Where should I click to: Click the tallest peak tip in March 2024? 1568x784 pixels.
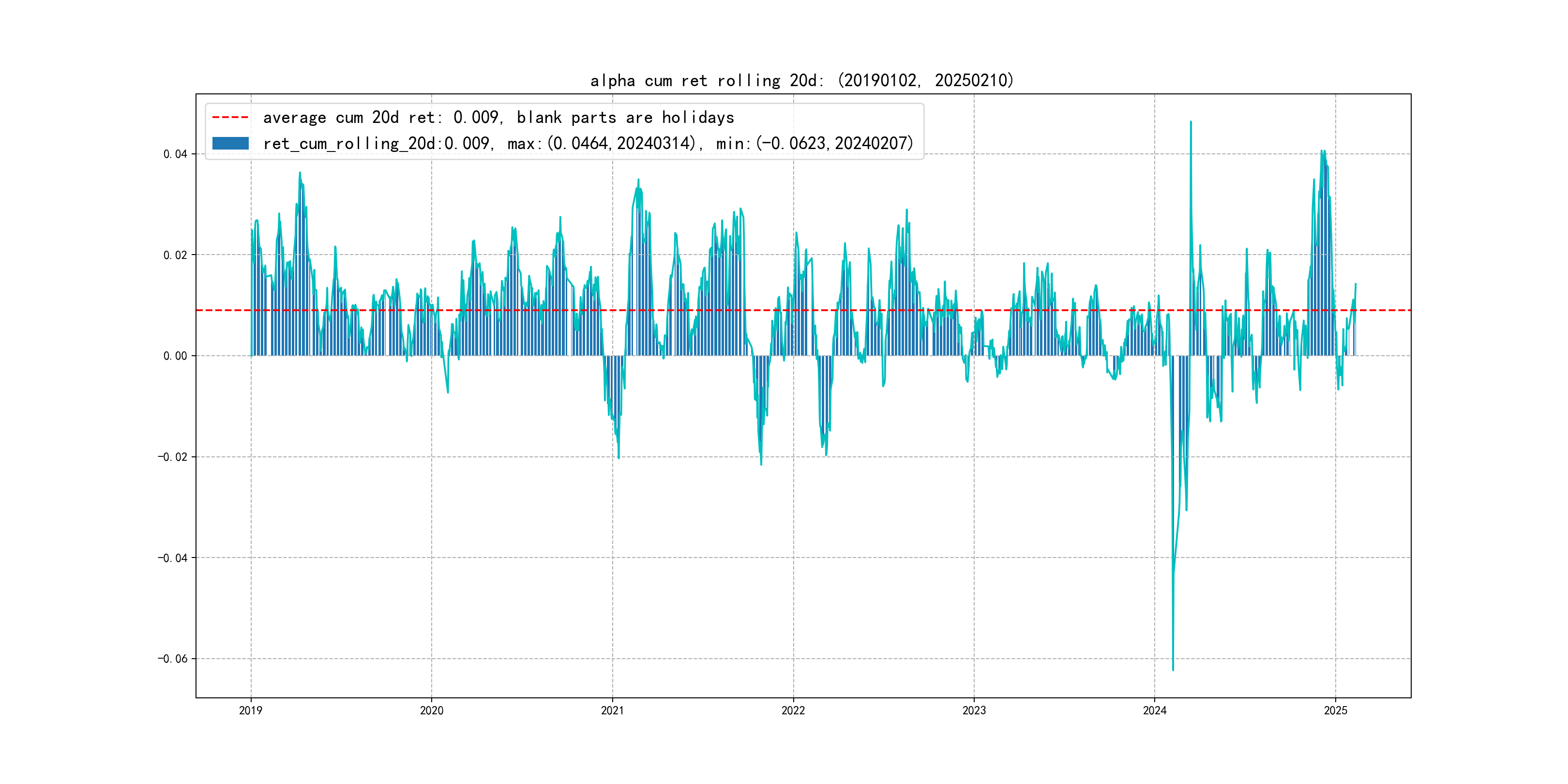pyautogui.click(x=1191, y=122)
